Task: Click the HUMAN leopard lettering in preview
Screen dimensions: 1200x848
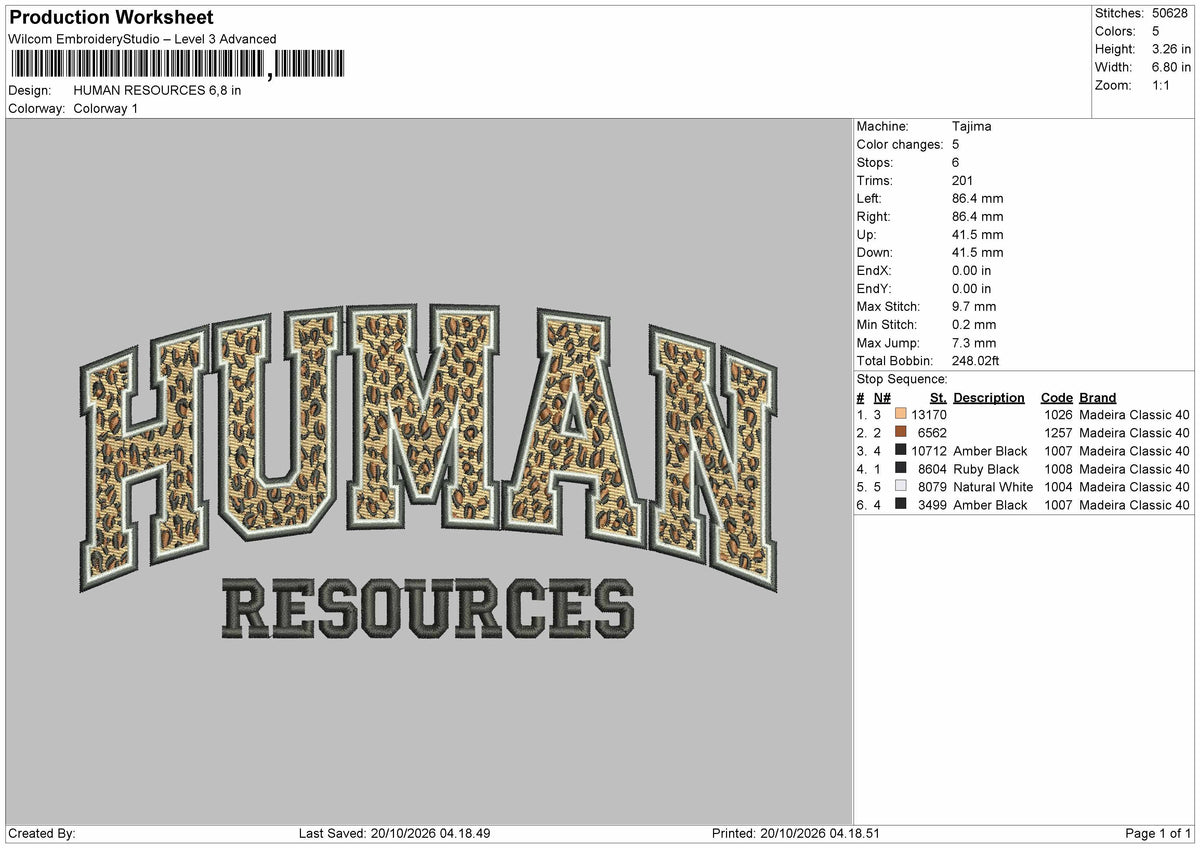Action: click(428, 447)
